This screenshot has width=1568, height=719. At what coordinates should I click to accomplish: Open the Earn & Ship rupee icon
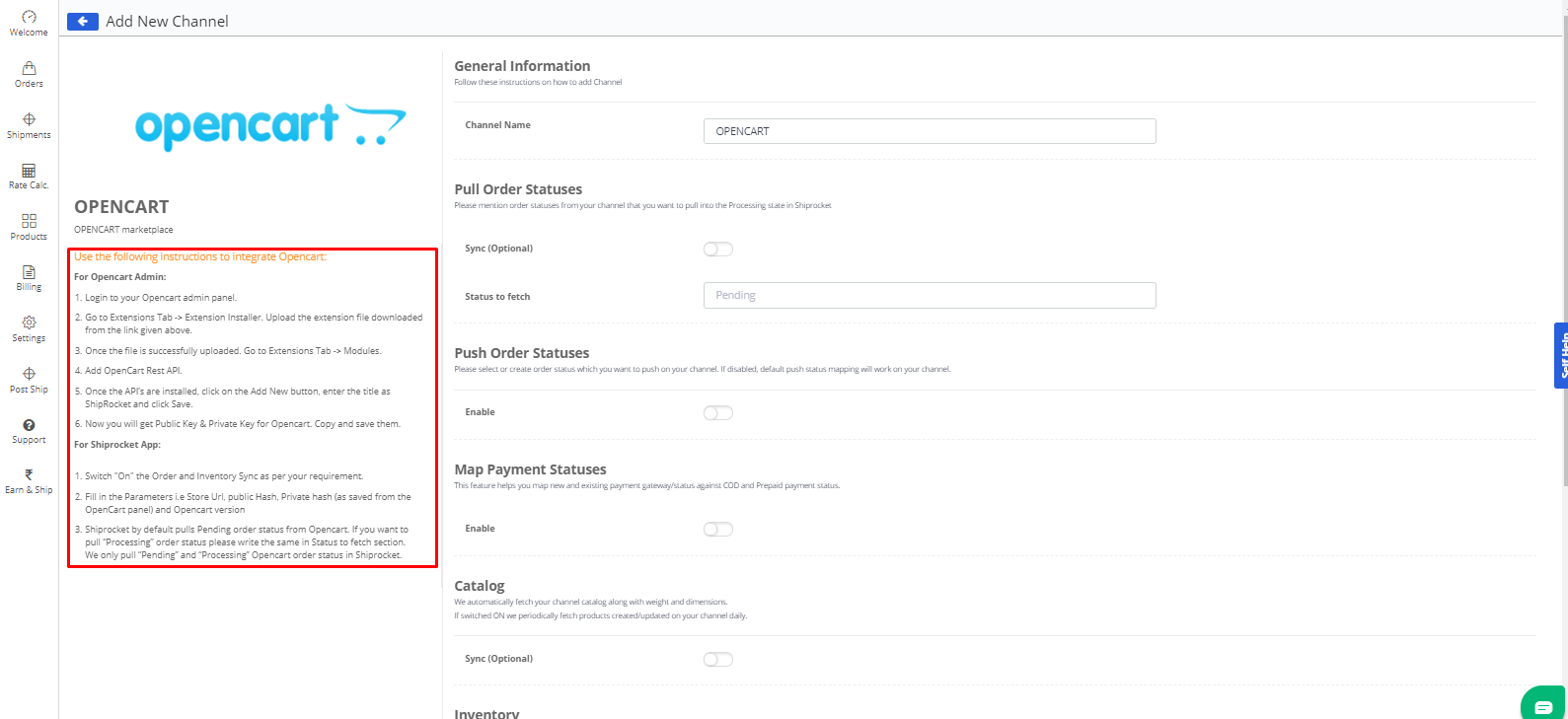[29, 474]
